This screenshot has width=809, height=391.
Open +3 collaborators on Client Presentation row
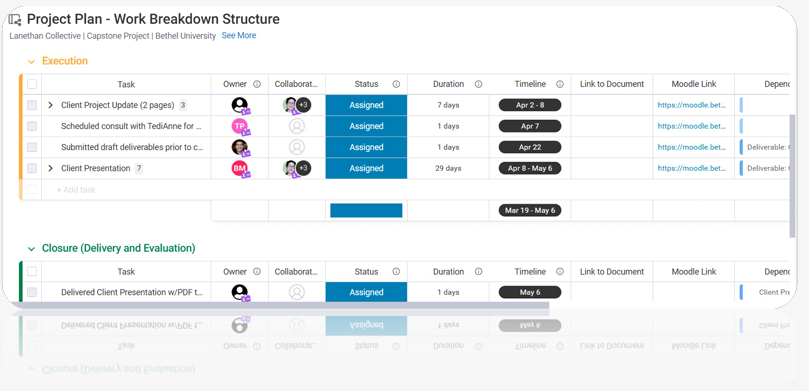[303, 168]
